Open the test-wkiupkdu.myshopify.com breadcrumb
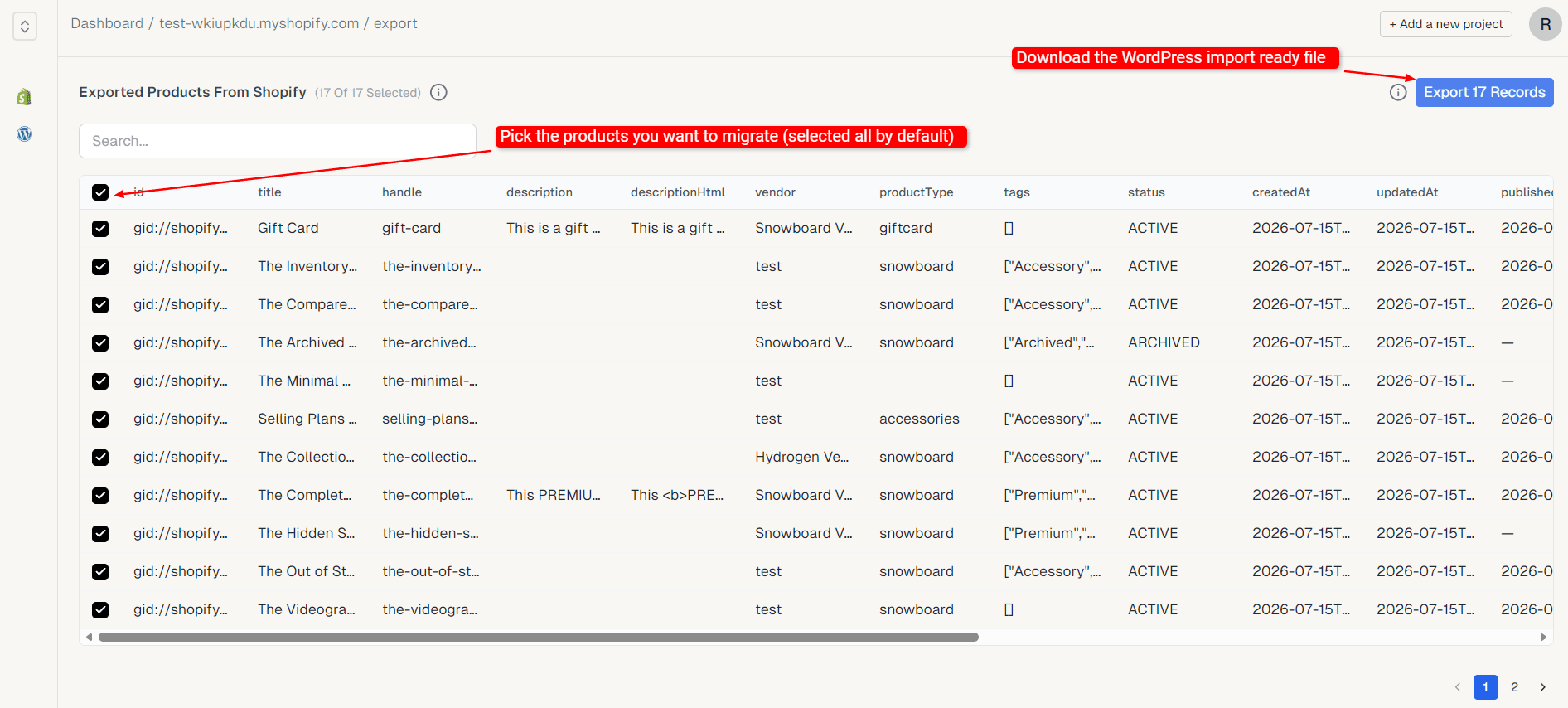1568x708 pixels. click(x=259, y=23)
